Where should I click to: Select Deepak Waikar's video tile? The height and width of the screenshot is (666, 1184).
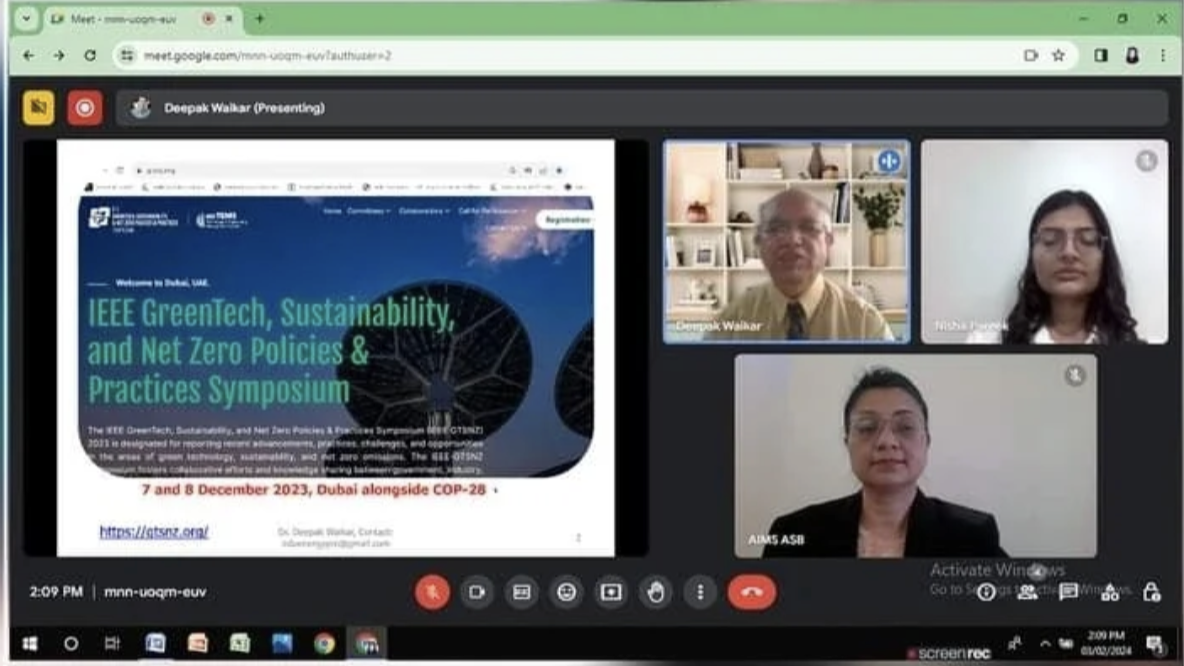[x=786, y=242]
